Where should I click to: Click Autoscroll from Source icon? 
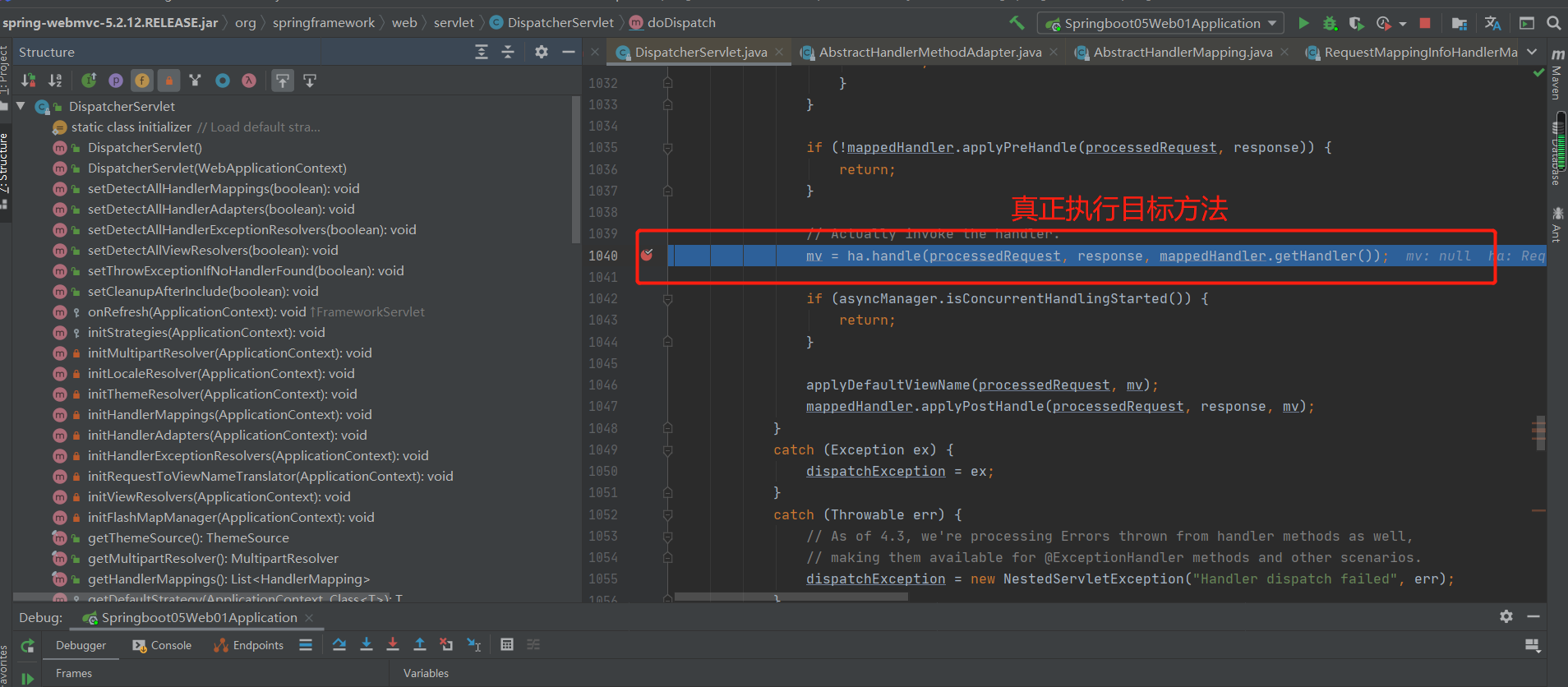tap(310, 81)
